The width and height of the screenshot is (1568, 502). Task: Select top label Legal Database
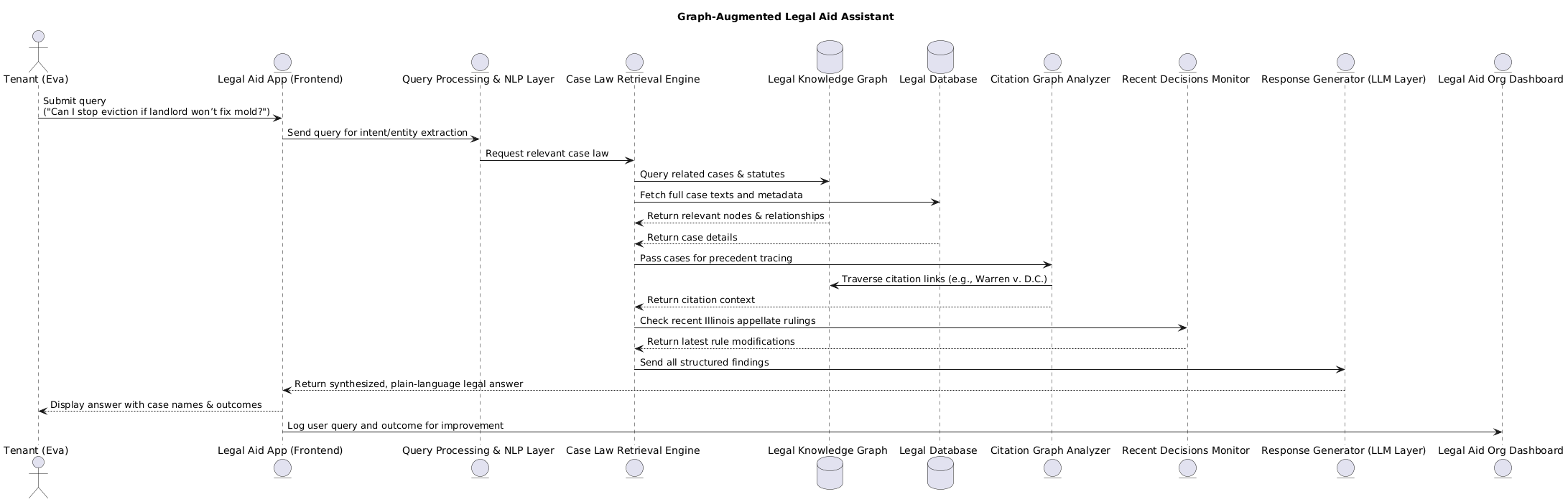[x=938, y=79]
